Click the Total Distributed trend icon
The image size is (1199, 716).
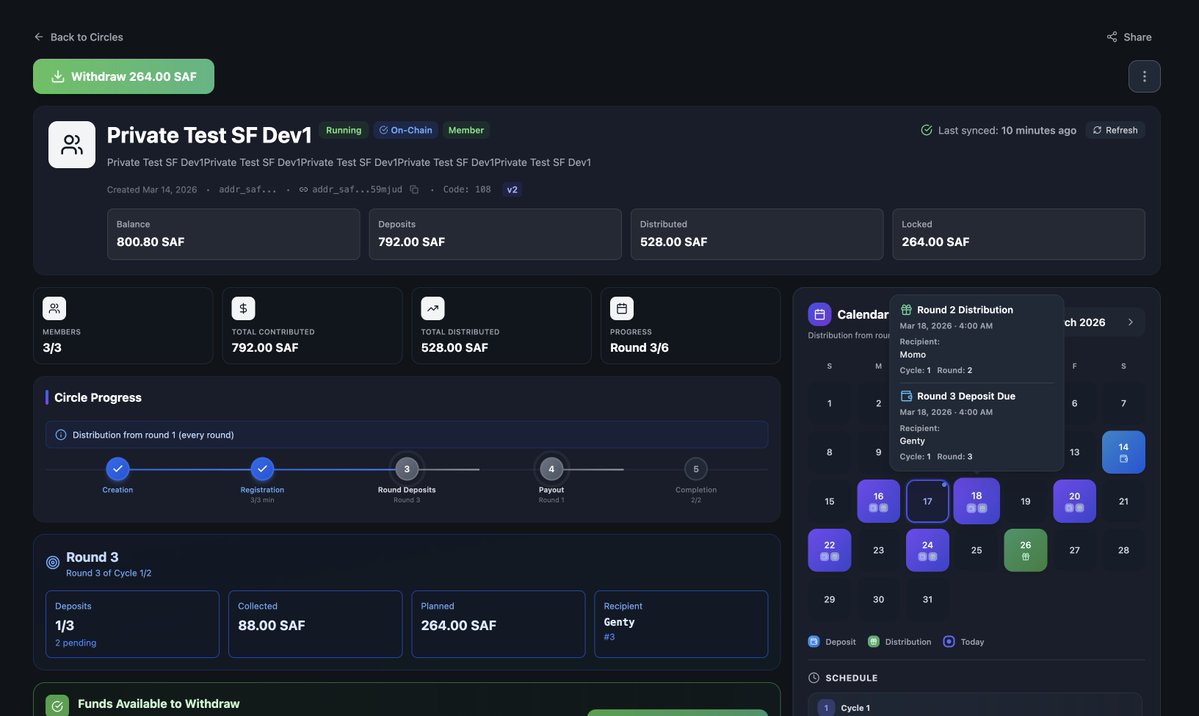point(433,308)
